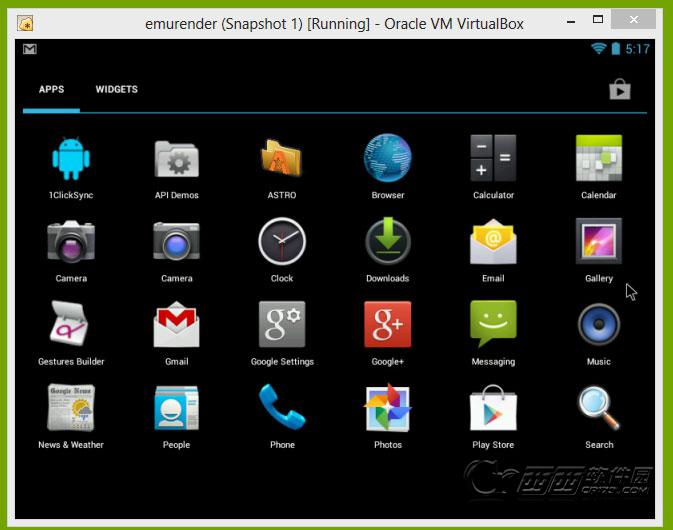This screenshot has height=530, width=673.
Task: Tap the battery status icon
Action: point(615,48)
